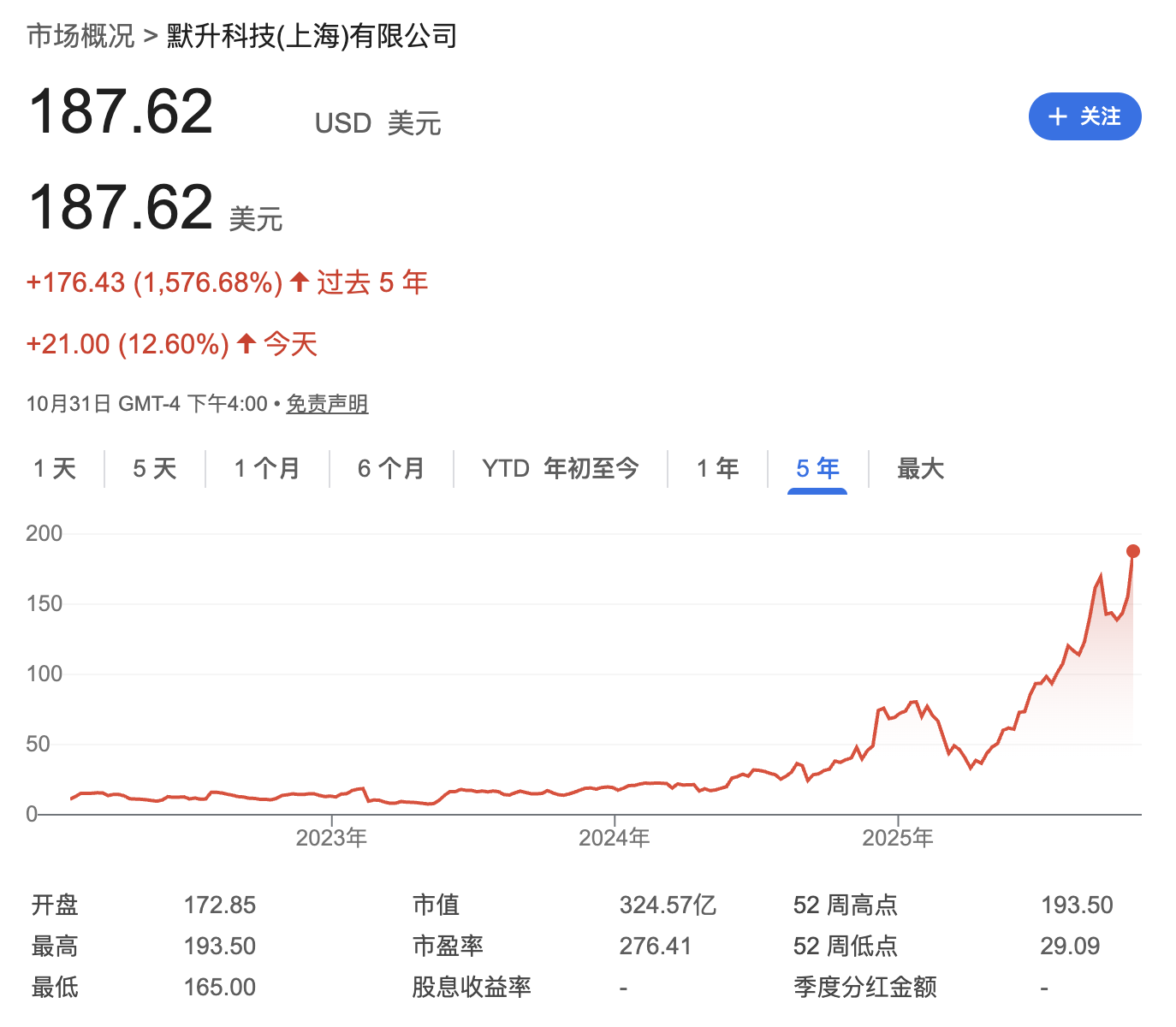Choose the YTD 年初至今 range

point(560,469)
